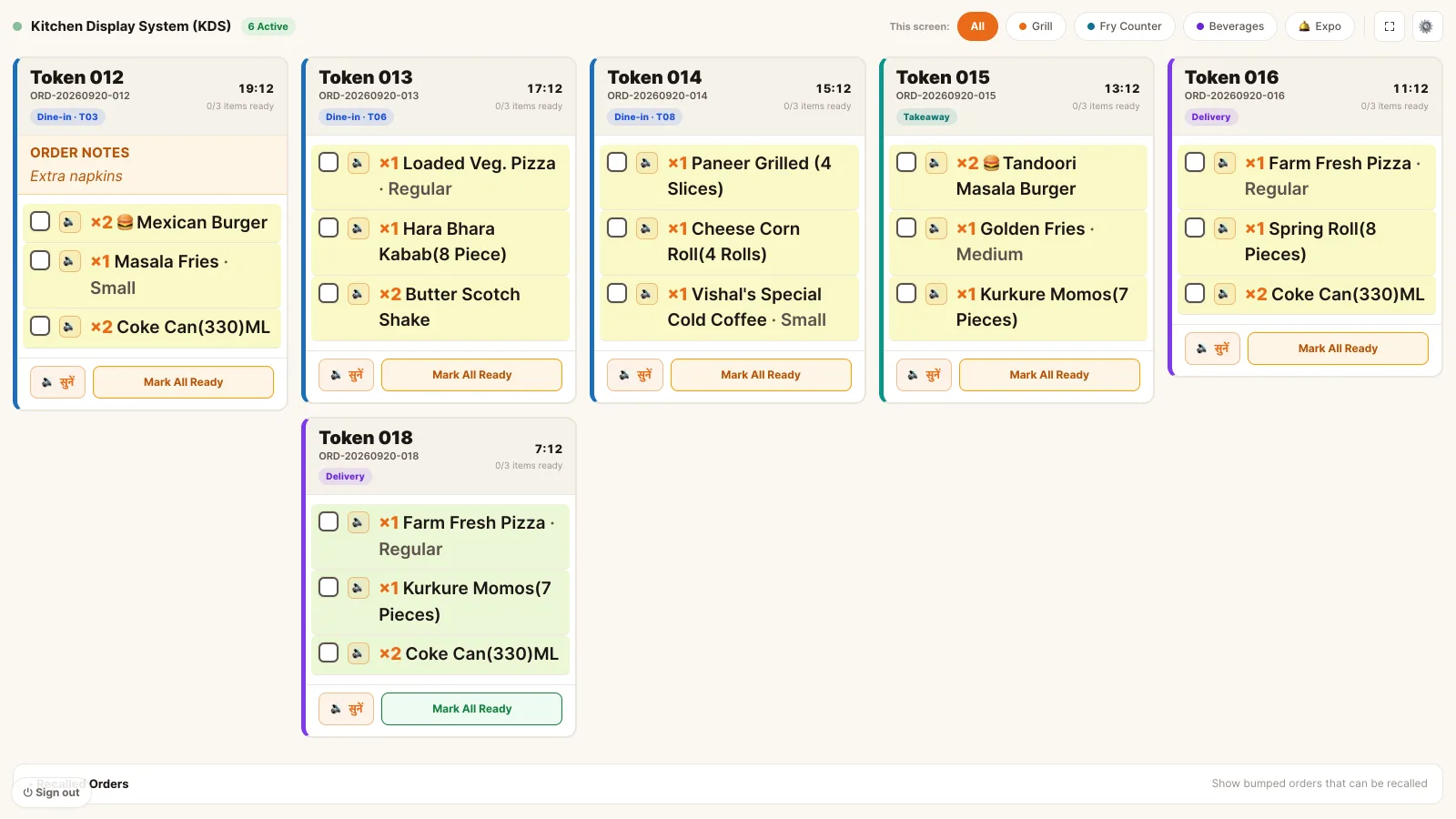This screenshot has height=819, width=1456.
Task: Mark All Ready for Token 018
Action: (x=471, y=709)
